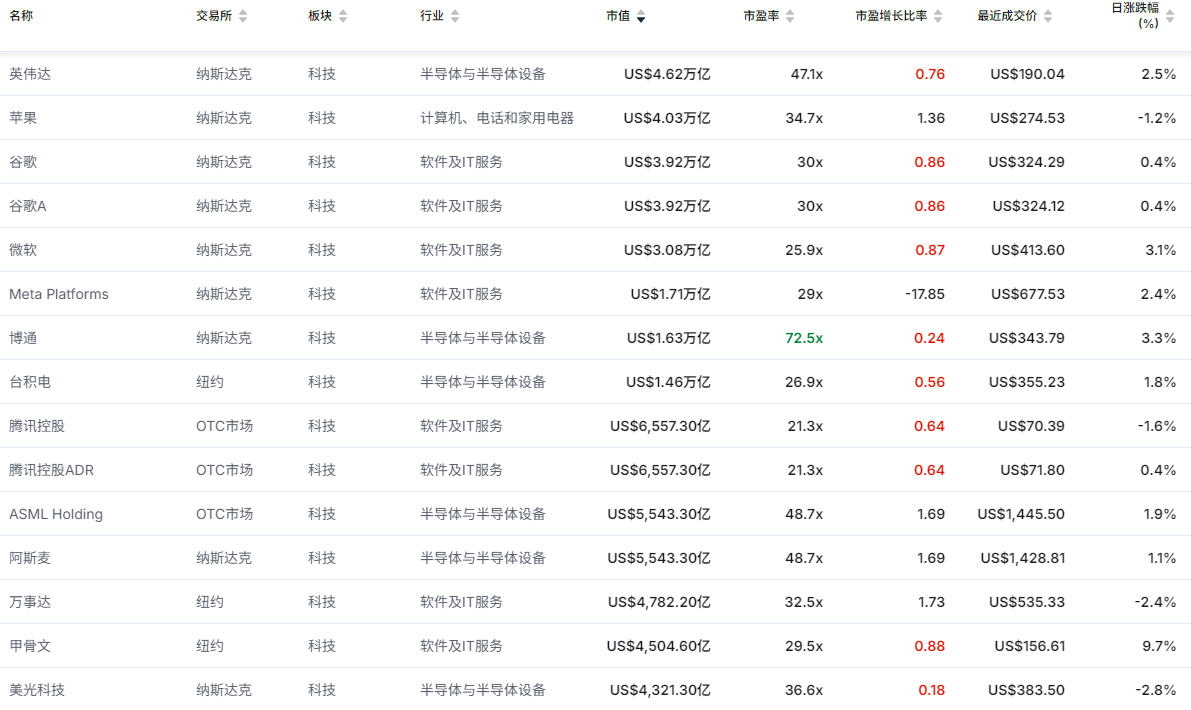Click the sort icon next to 板块
The image size is (1191, 710).
click(343, 16)
